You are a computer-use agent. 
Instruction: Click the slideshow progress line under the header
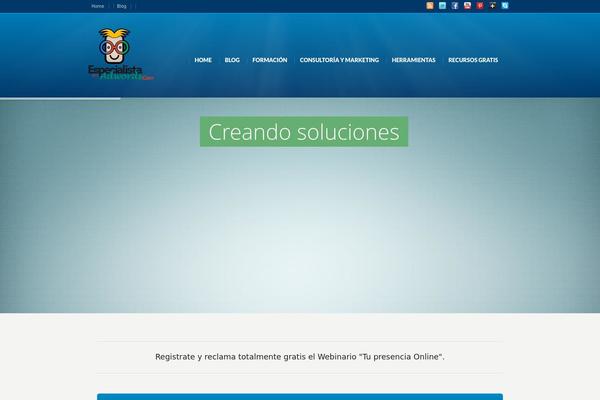(60, 98)
